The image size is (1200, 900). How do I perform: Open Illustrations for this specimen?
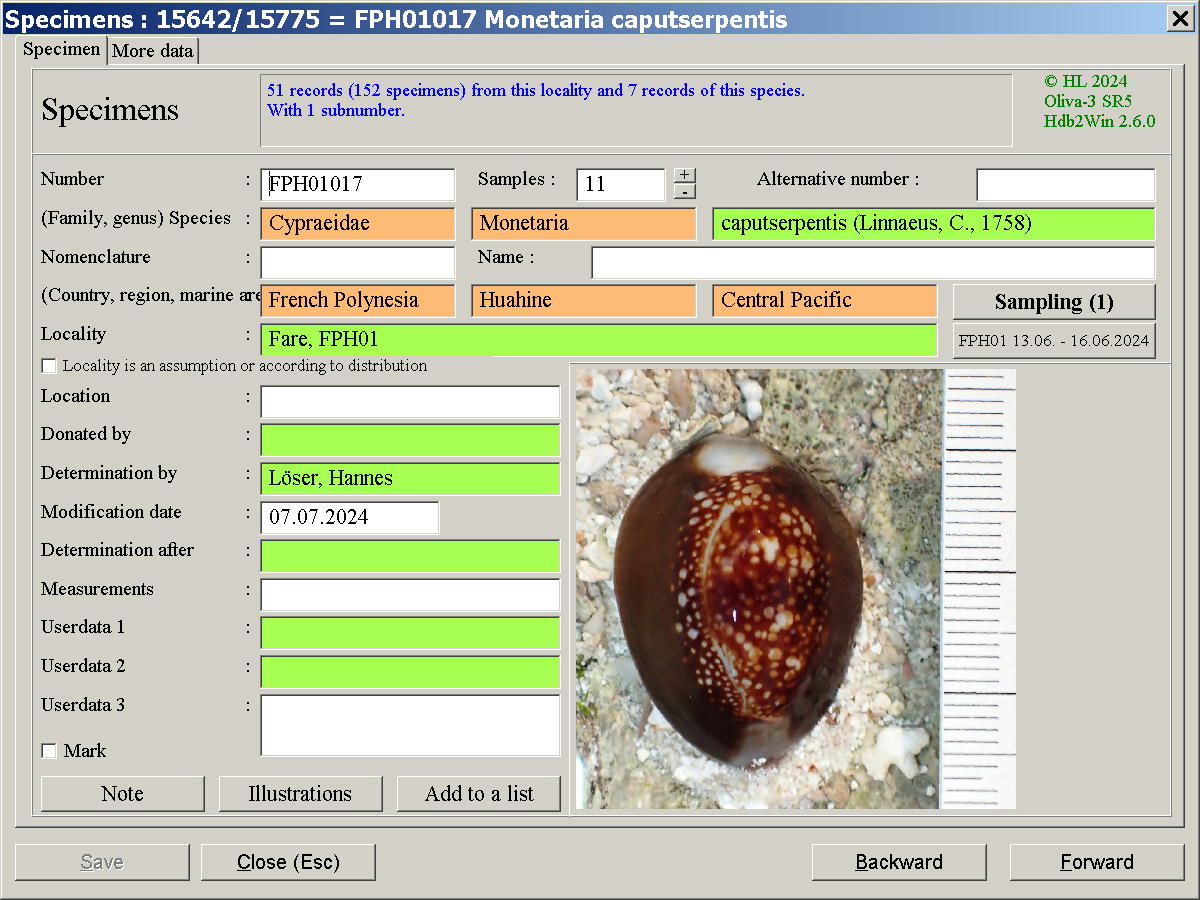(x=300, y=794)
